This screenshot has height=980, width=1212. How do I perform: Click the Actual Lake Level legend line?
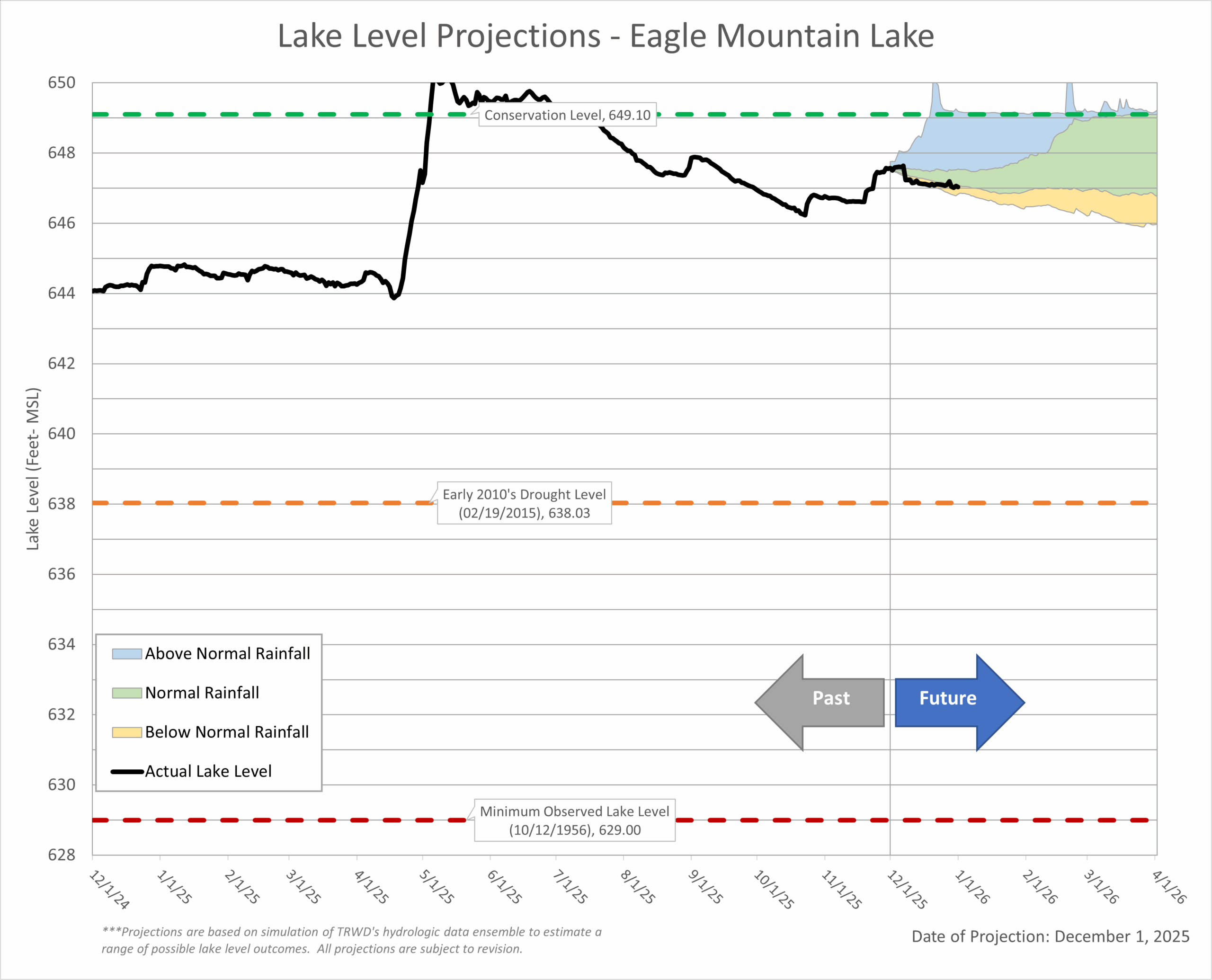[126, 771]
